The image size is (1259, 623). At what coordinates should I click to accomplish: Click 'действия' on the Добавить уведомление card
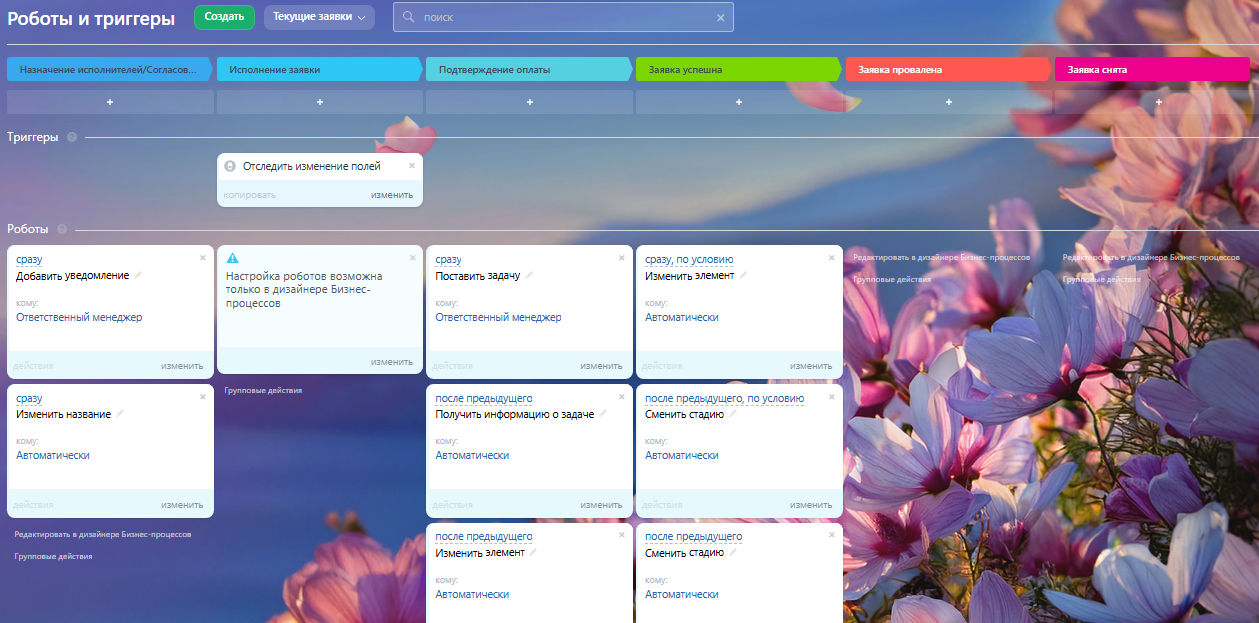[x=33, y=365]
